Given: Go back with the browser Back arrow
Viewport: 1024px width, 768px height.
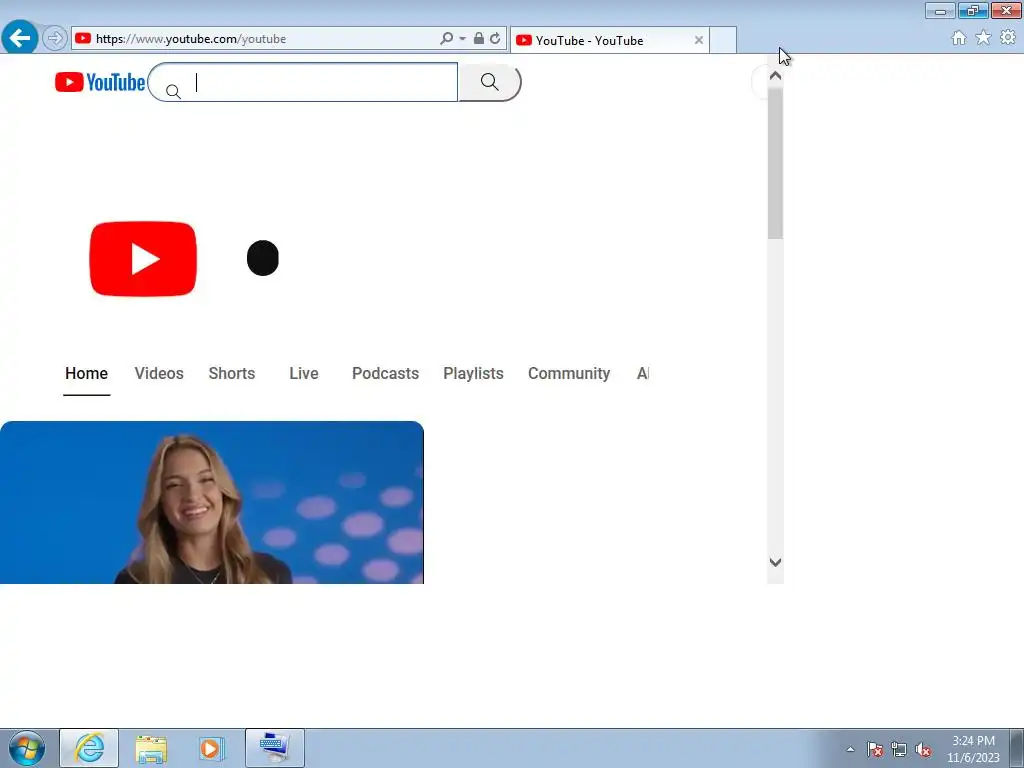Looking at the screenshot, I should (20, 37).
